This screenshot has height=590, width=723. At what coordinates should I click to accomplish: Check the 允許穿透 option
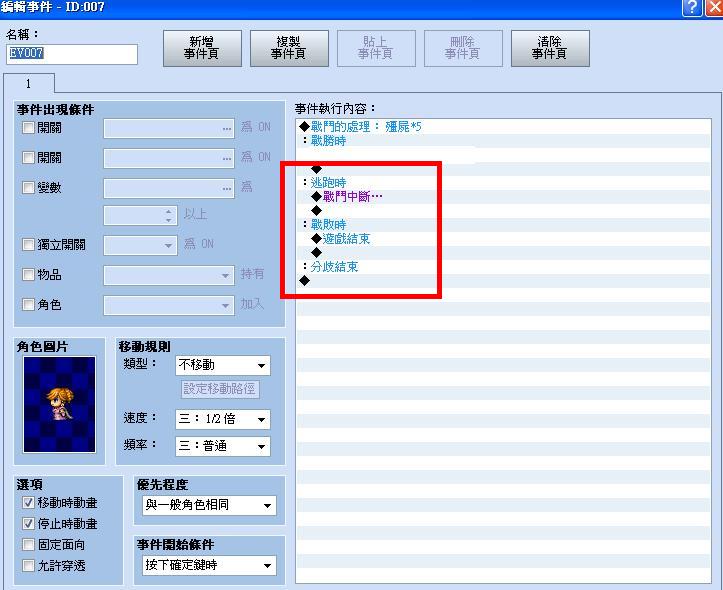click(28, 565)
